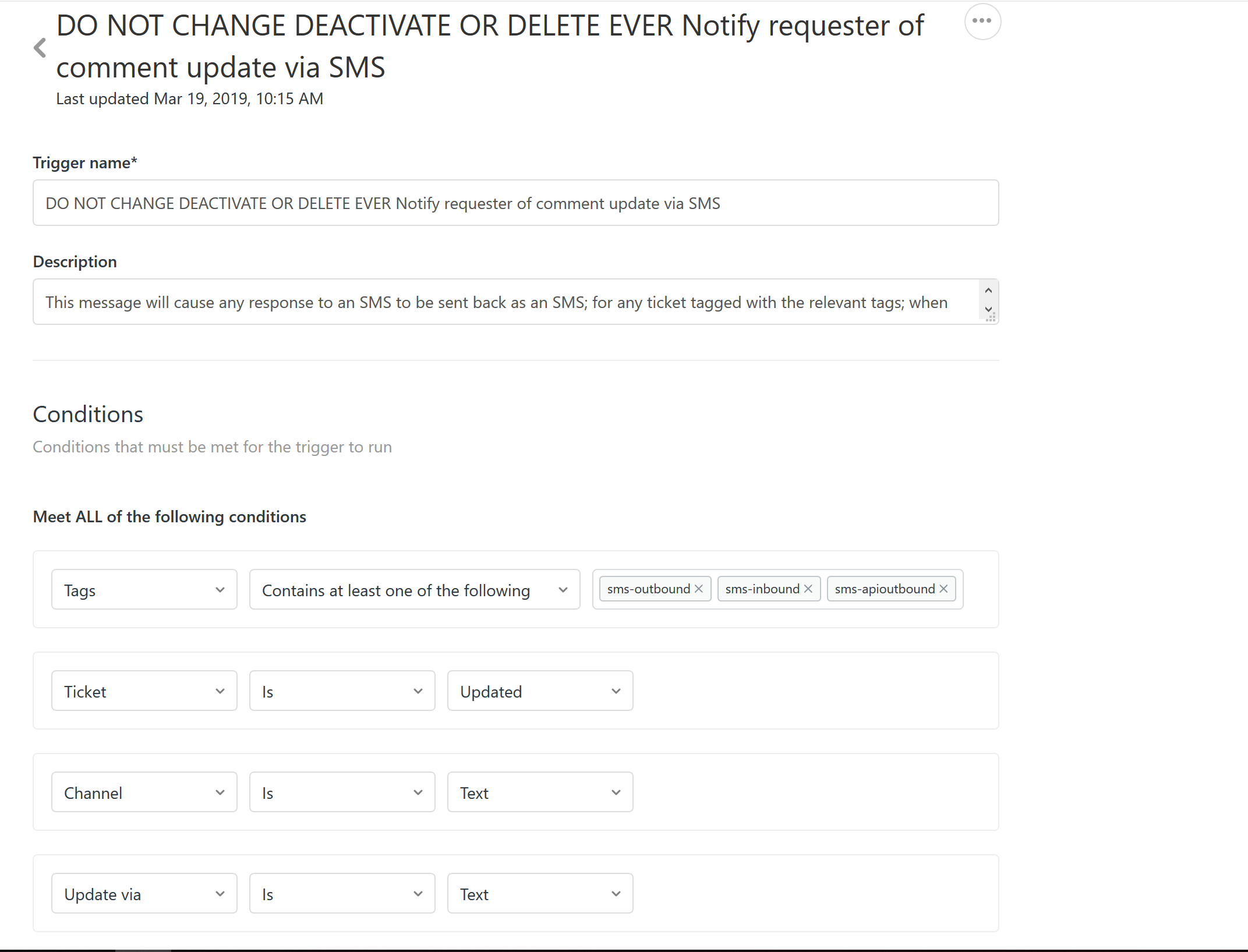Open the Ticket condition dropdown
1248x952 pixels.
(144, 691)
